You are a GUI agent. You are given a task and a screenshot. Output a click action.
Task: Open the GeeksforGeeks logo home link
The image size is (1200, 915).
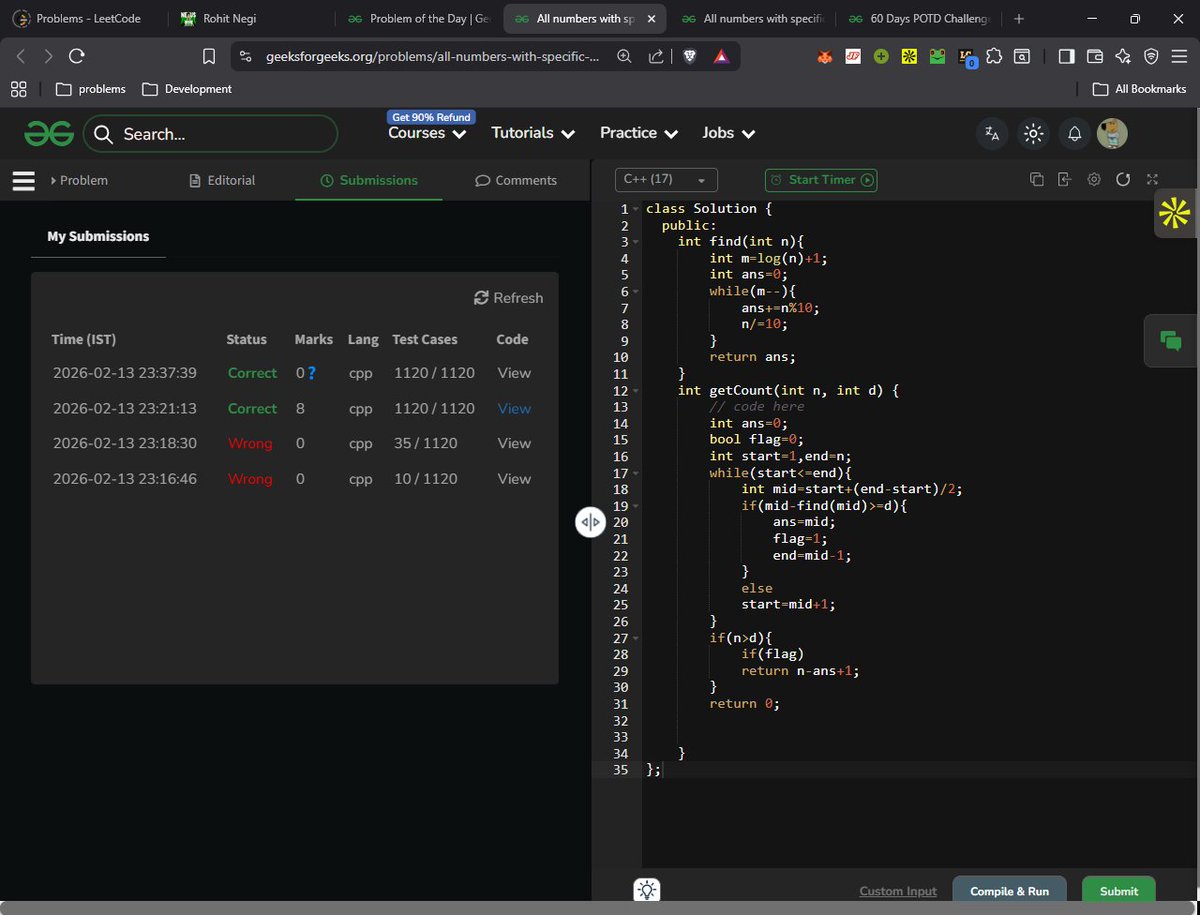49,133
